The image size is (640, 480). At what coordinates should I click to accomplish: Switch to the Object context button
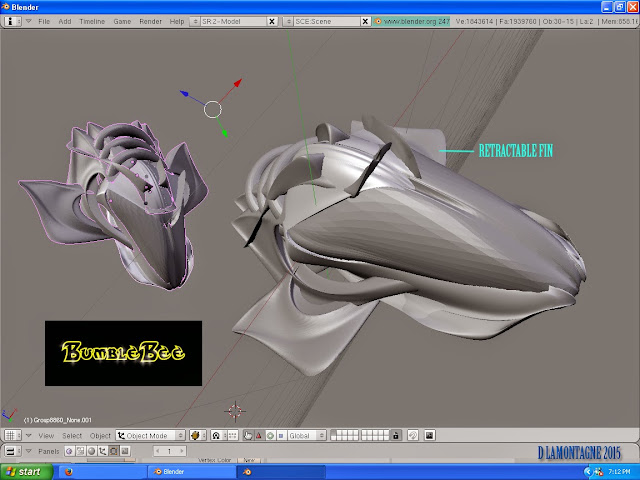(x=102, y=451)
